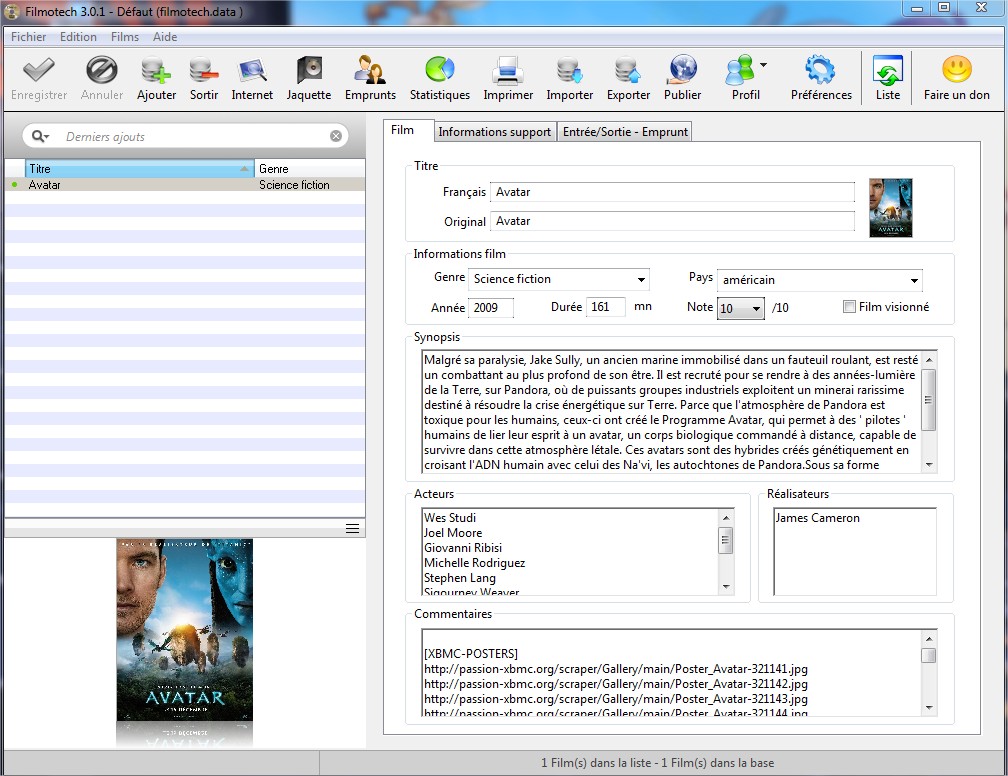The width and height of the screenshot is (1008, 776).
Task: Open Internet search tool
Action: (x=252, y=70)
